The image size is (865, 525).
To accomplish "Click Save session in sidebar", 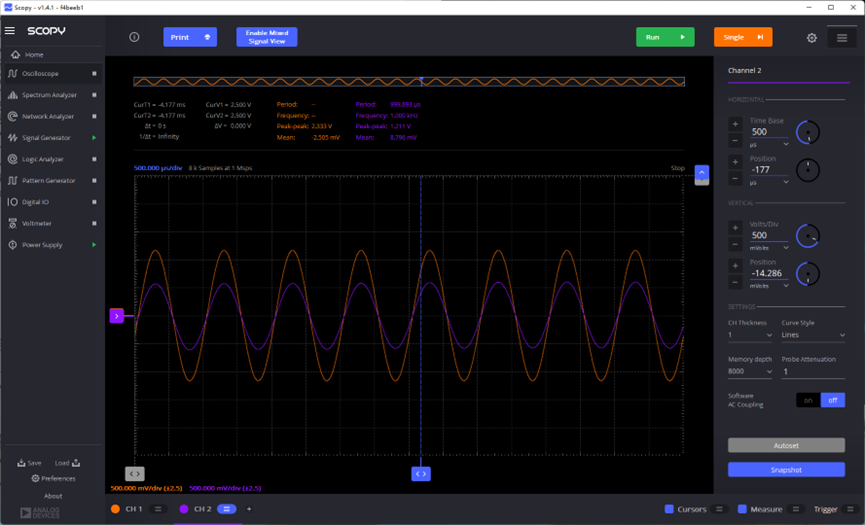I will (29, 463).
